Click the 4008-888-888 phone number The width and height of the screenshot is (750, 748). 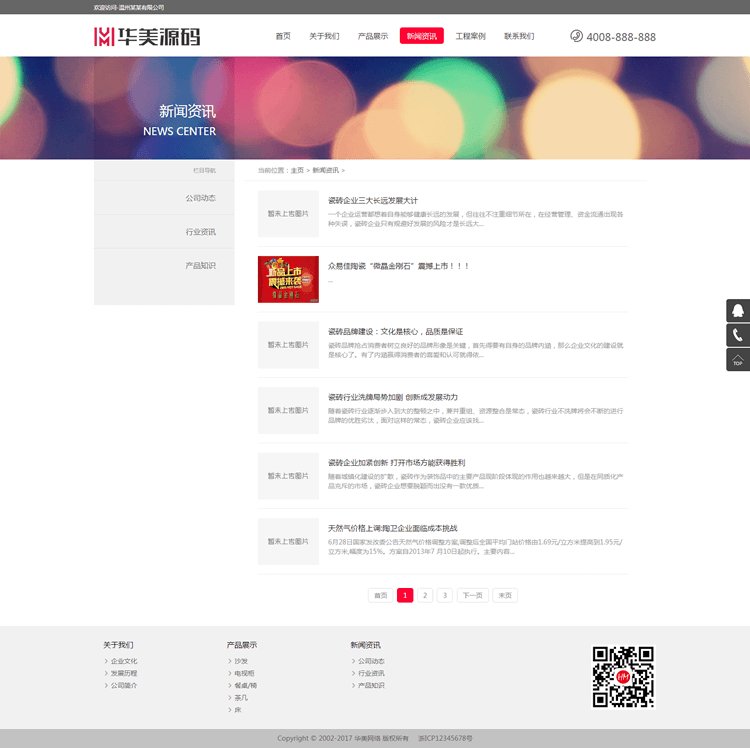click(621, 37)
